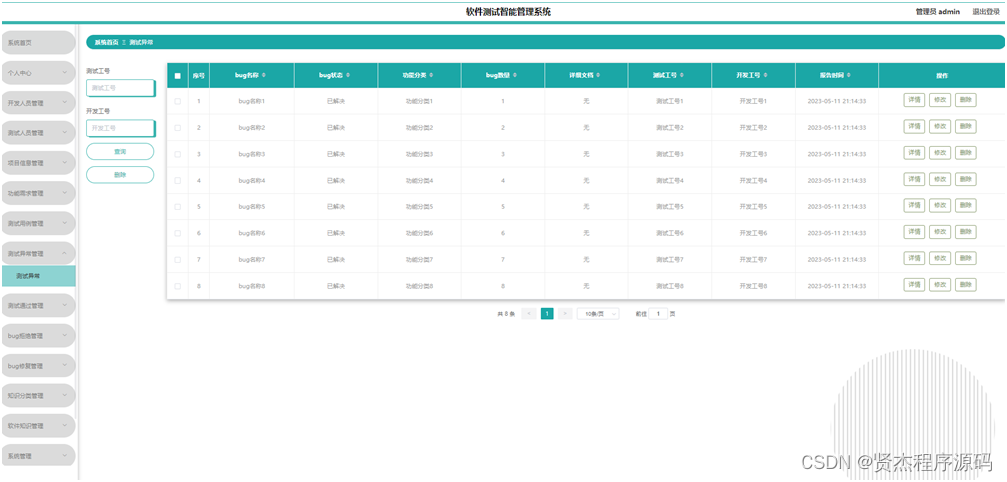1007x482 pixels.
Task: Collapse the 测试异常管理 section chevron
Action: [x=64, y=254]
